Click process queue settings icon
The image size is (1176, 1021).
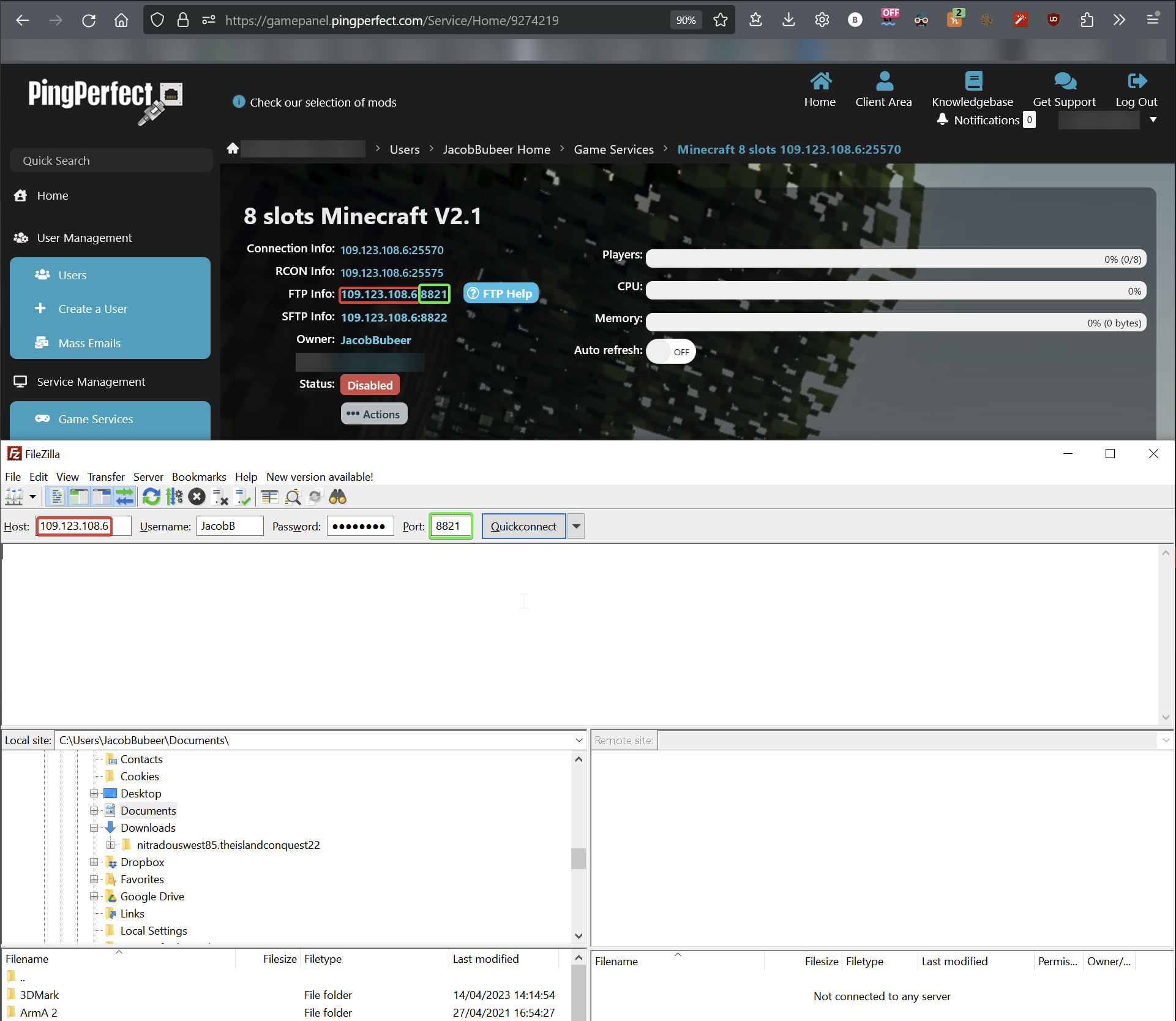tap(174, 497)
